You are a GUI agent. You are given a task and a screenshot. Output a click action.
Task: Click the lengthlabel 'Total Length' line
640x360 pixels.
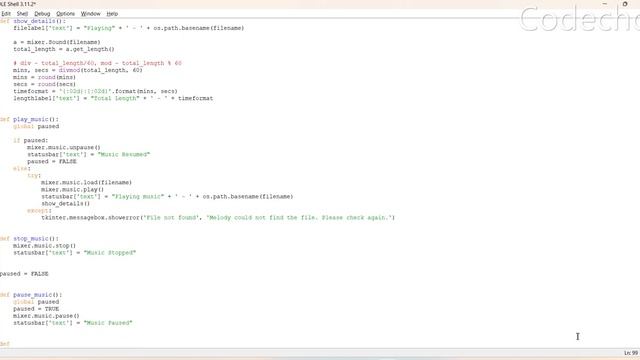[x=113, y=98]
